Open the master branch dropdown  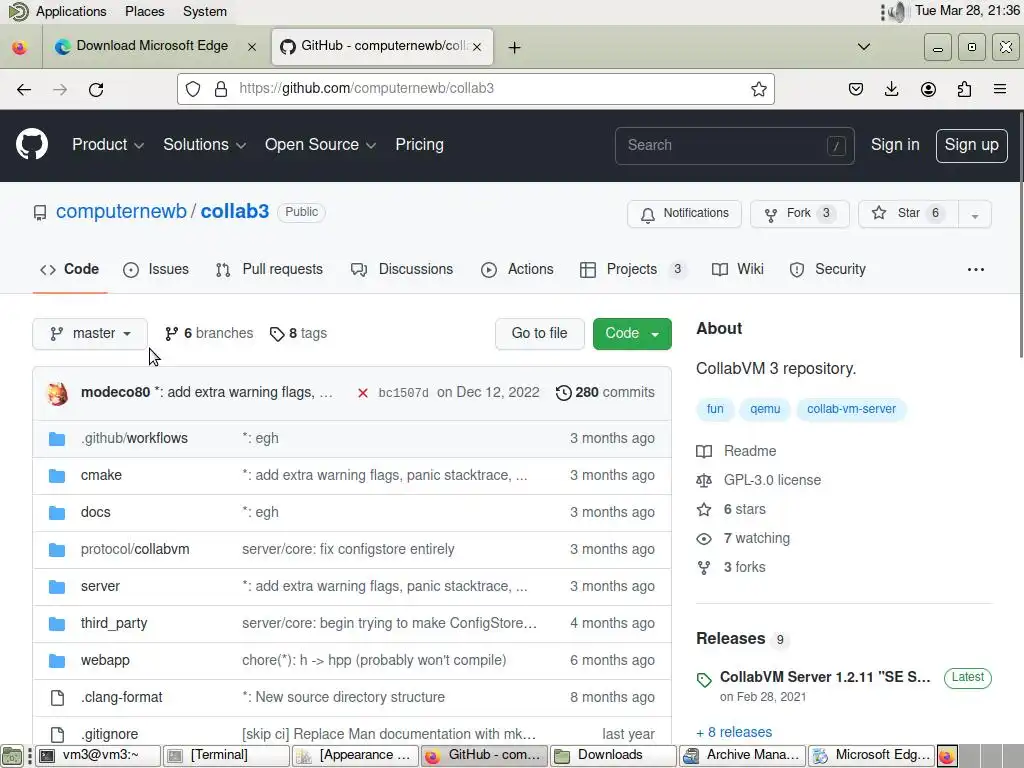(90, 334)
